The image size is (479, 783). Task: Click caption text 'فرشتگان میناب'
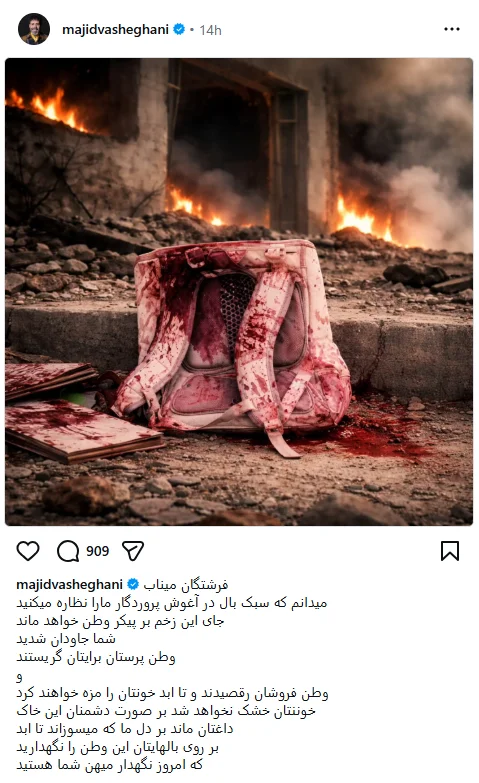click(x=186, y=584)
